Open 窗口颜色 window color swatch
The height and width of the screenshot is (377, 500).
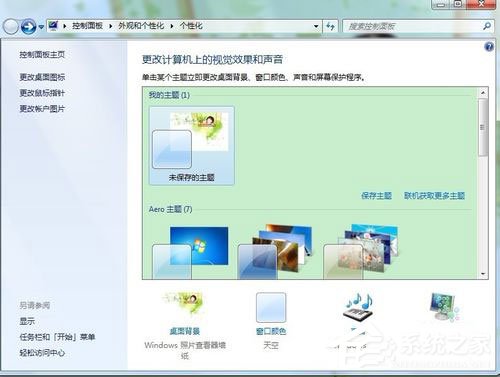271,307
